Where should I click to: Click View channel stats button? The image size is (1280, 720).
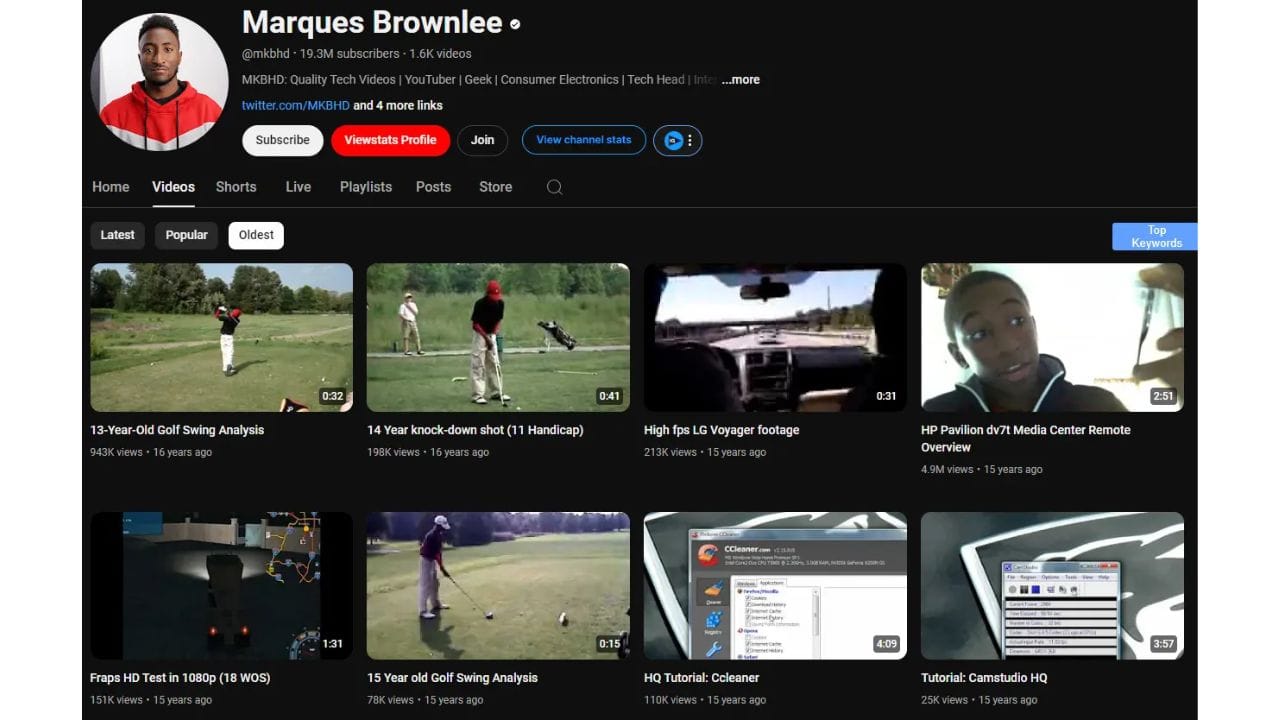point(584,140)
